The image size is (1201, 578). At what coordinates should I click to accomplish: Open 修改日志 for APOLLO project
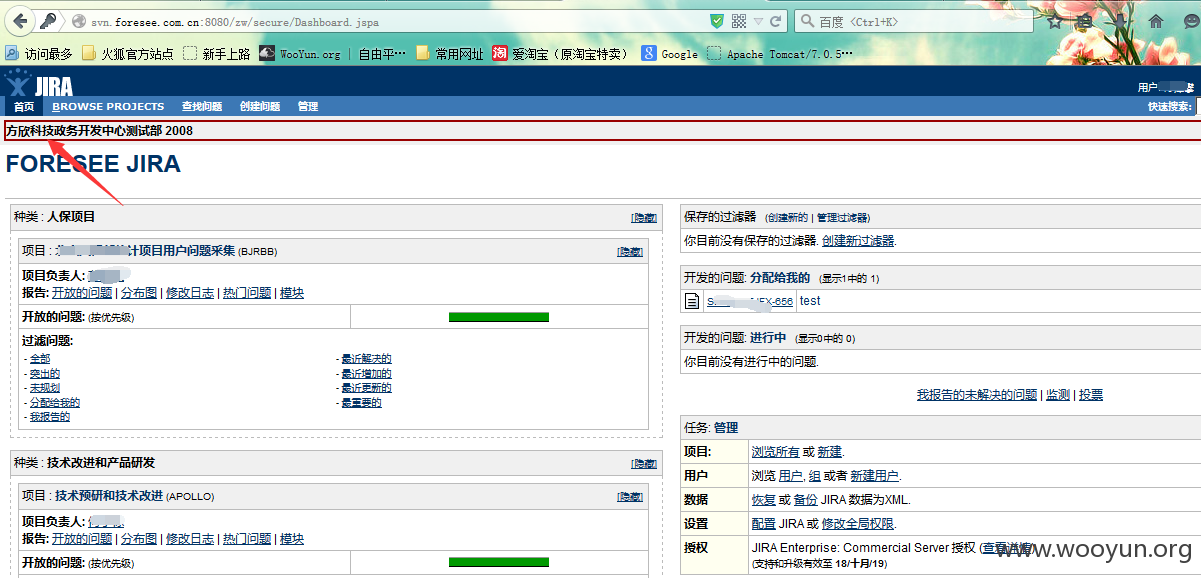point(190,538)
